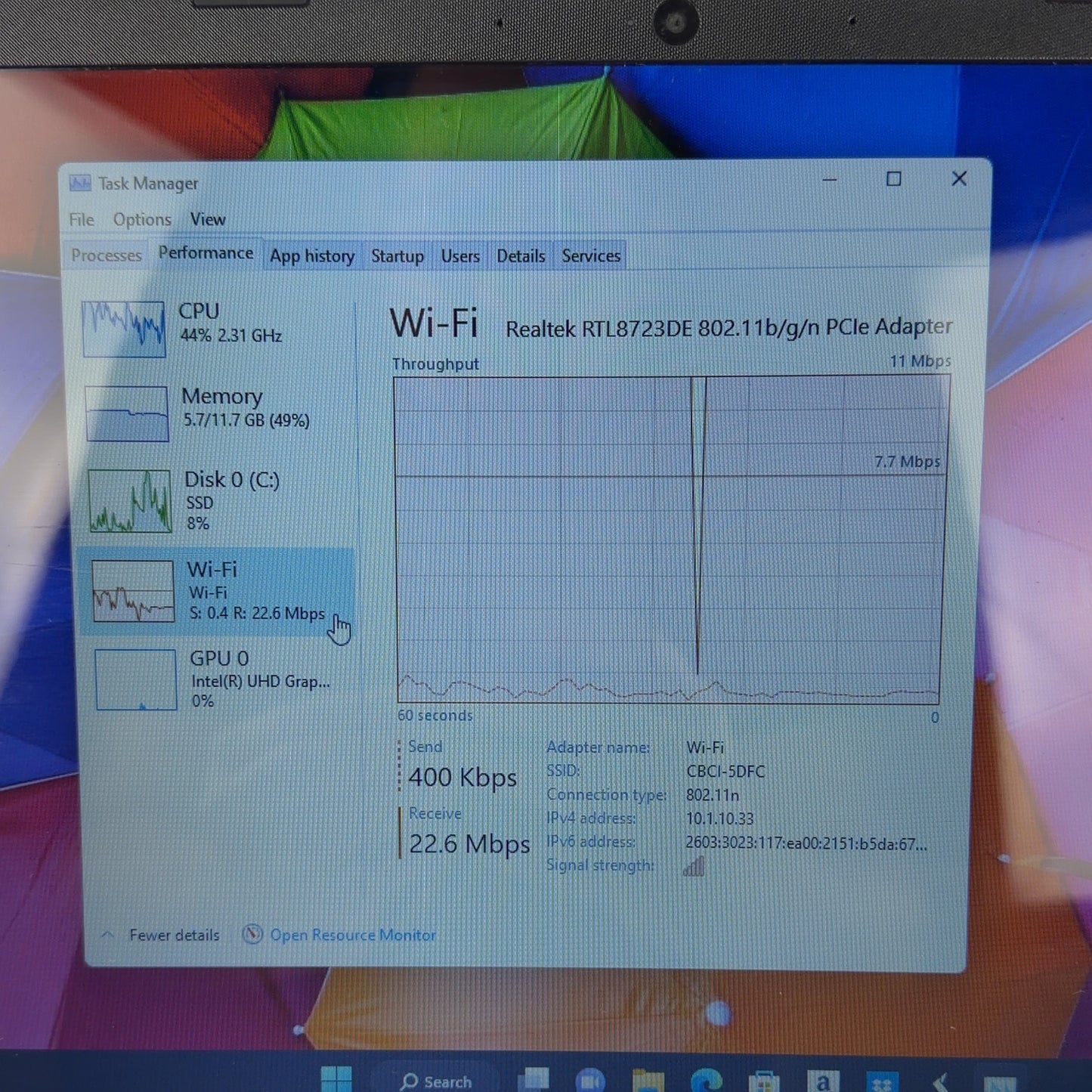Select the Memory usage graph thumbnail
The height and width of the screenshot is (1092, 1092).
pos(127,413)
